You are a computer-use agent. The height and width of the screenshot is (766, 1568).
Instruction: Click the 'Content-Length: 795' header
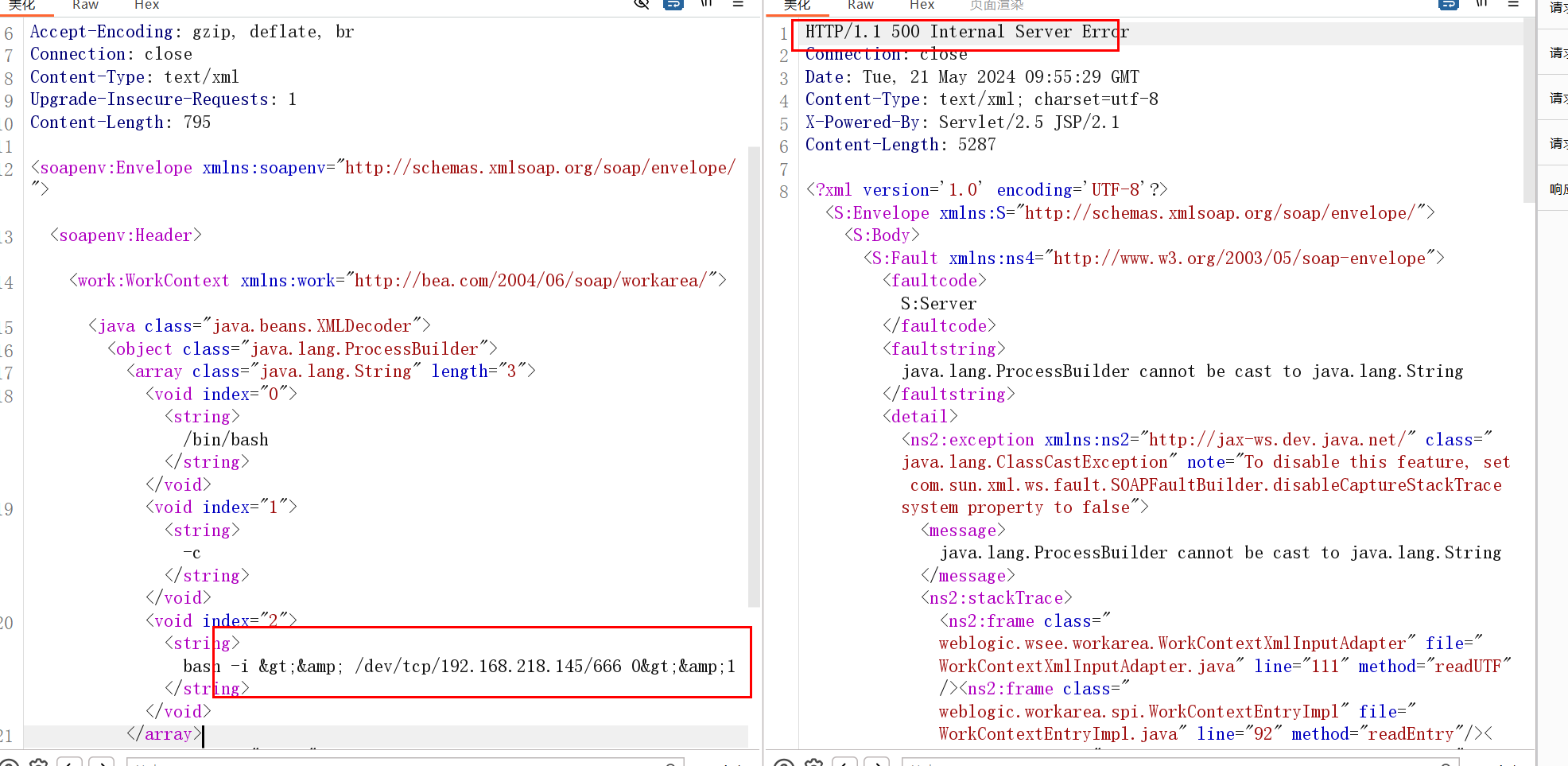pyautogui.click(x=120, y=122)
